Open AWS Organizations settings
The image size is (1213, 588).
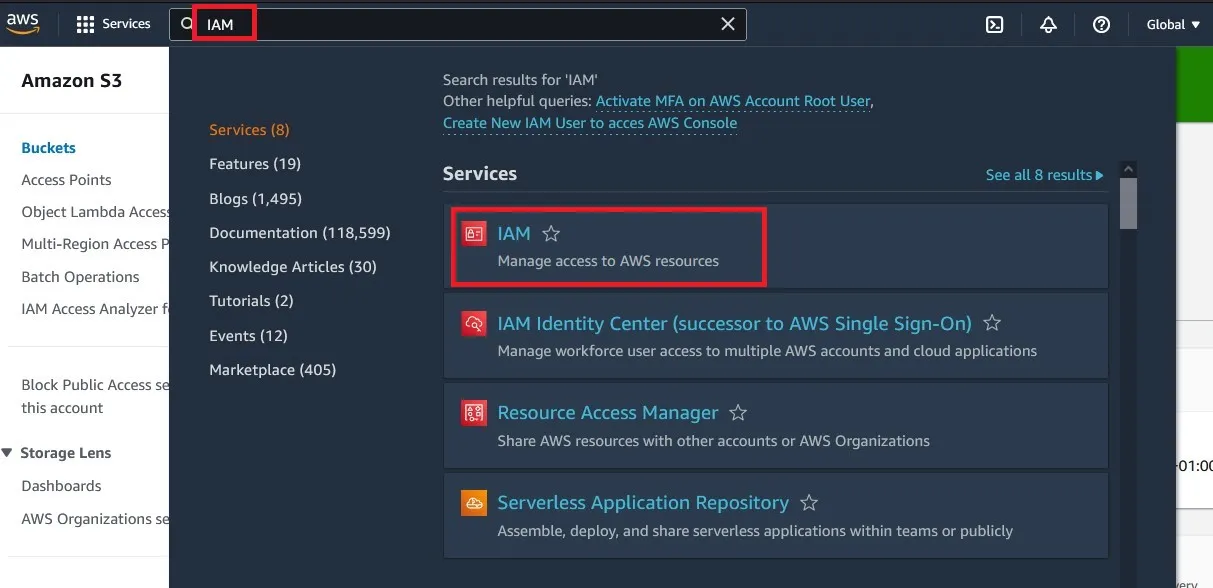[x=95, y=519]
